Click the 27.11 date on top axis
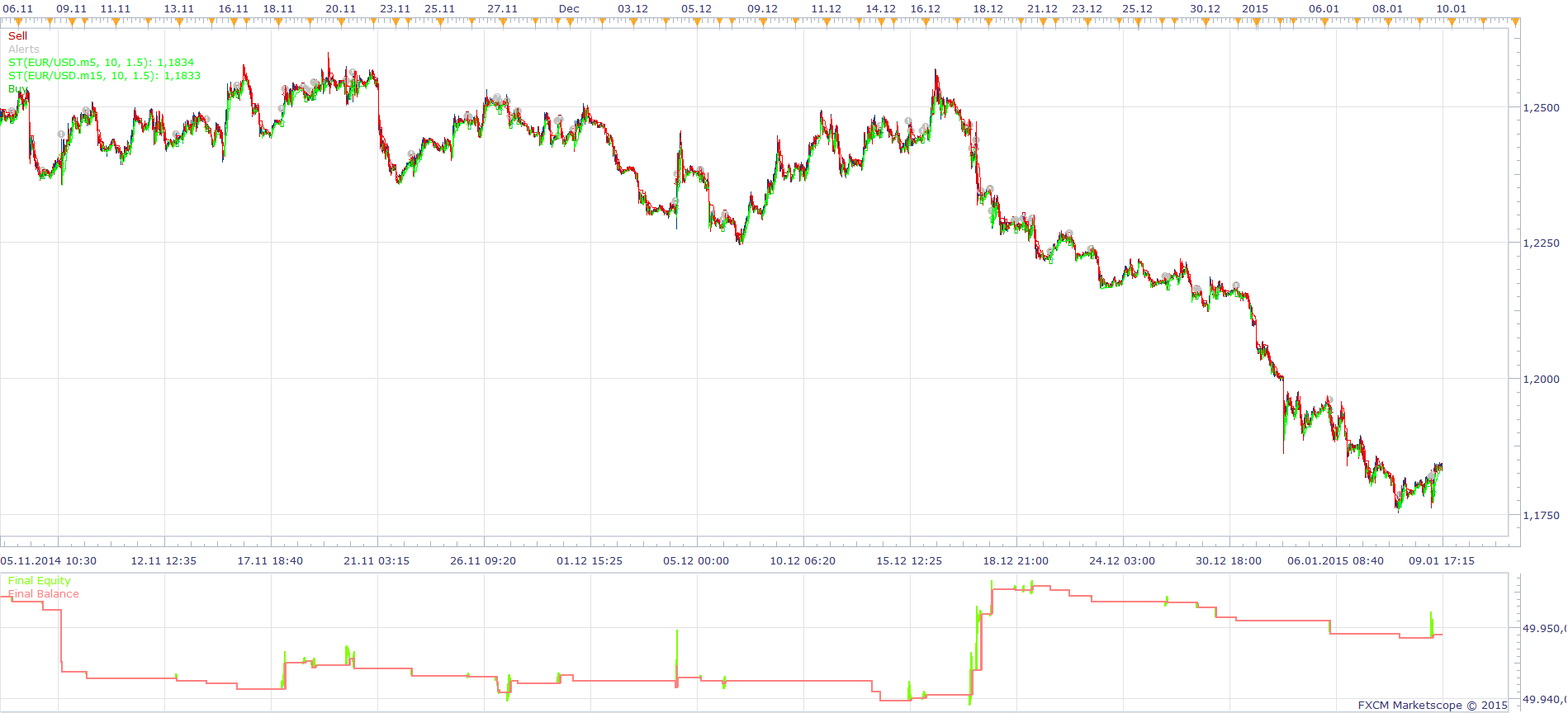Screen dimensions: 1568x713 [502, 9]
